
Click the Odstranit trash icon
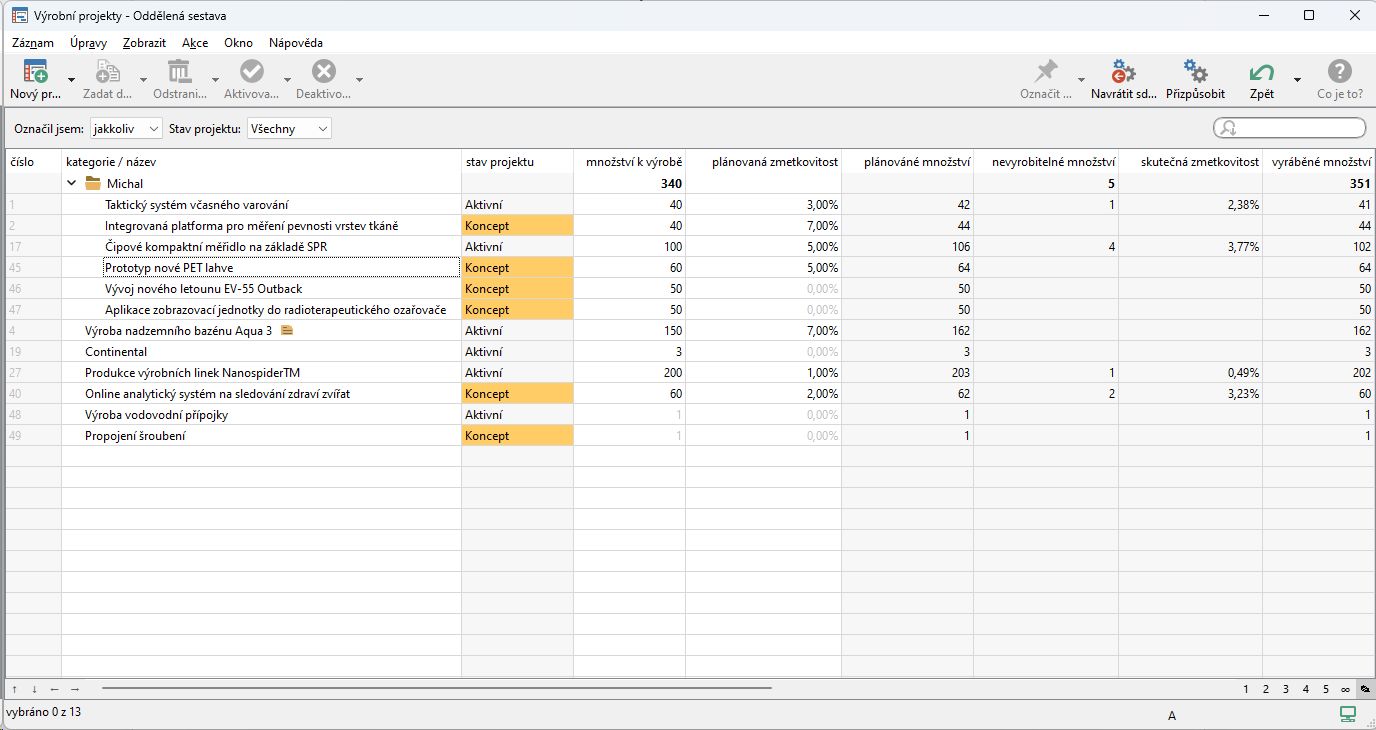pyautogui.click(x=180, y=72)
